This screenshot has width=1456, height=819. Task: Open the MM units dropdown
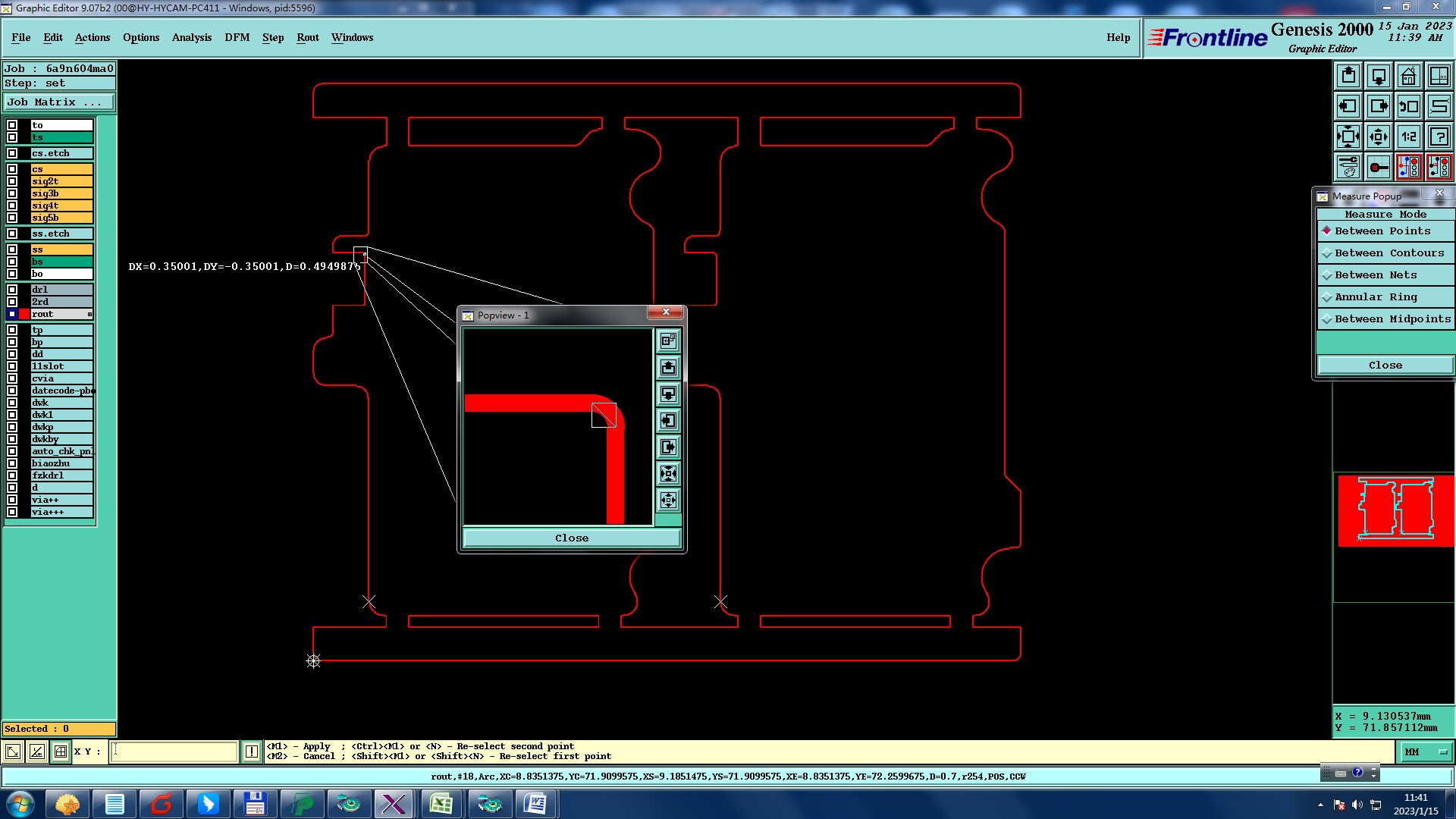[x=1426, y=752]
